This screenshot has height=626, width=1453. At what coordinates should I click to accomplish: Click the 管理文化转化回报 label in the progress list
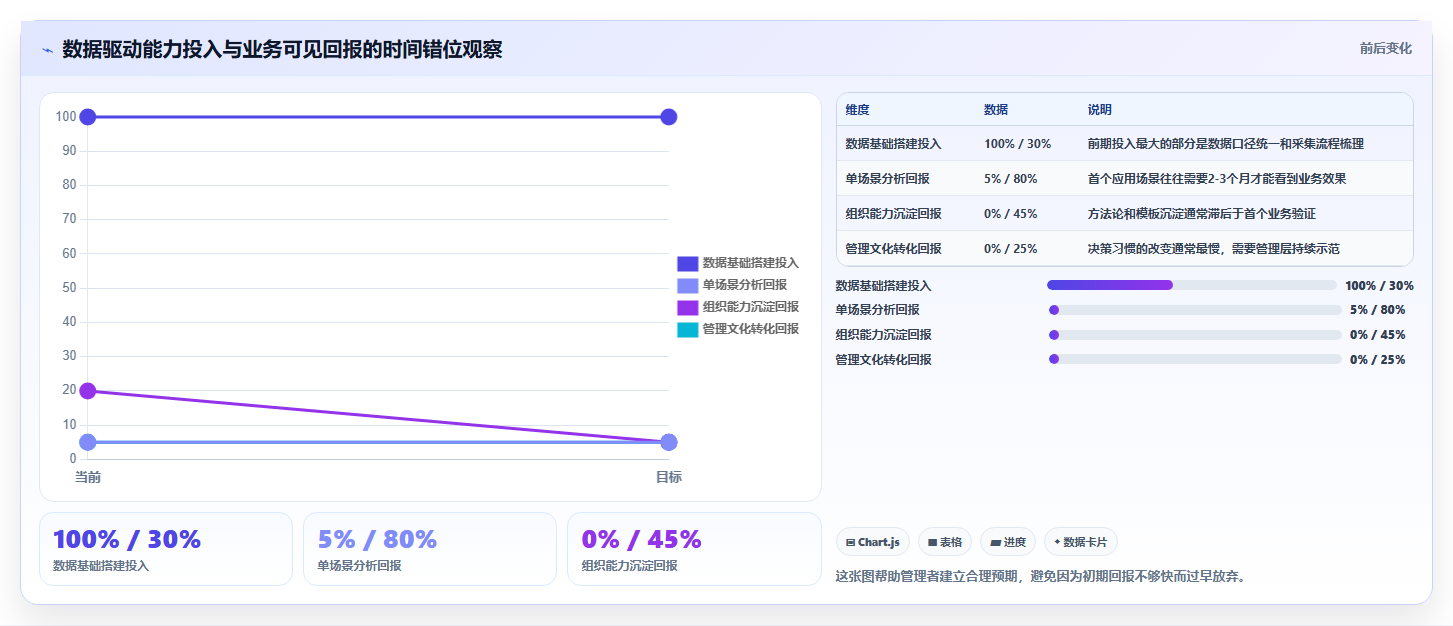[x=883, y=360]
